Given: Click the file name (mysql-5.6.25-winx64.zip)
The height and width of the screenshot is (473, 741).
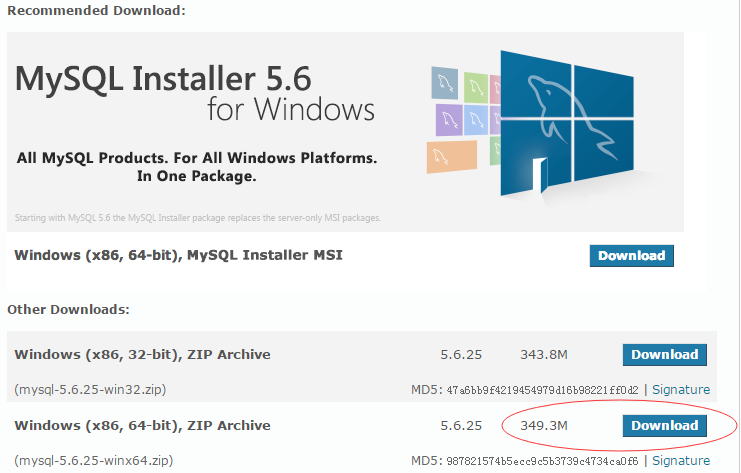Looking at the screenshot, I should click(94, 461).
